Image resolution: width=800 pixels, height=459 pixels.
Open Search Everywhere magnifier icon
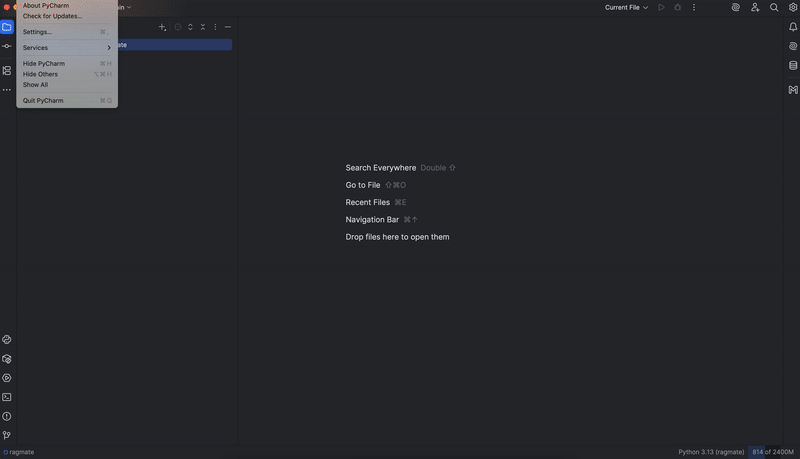pyautogui.click(x=774, y=8)
